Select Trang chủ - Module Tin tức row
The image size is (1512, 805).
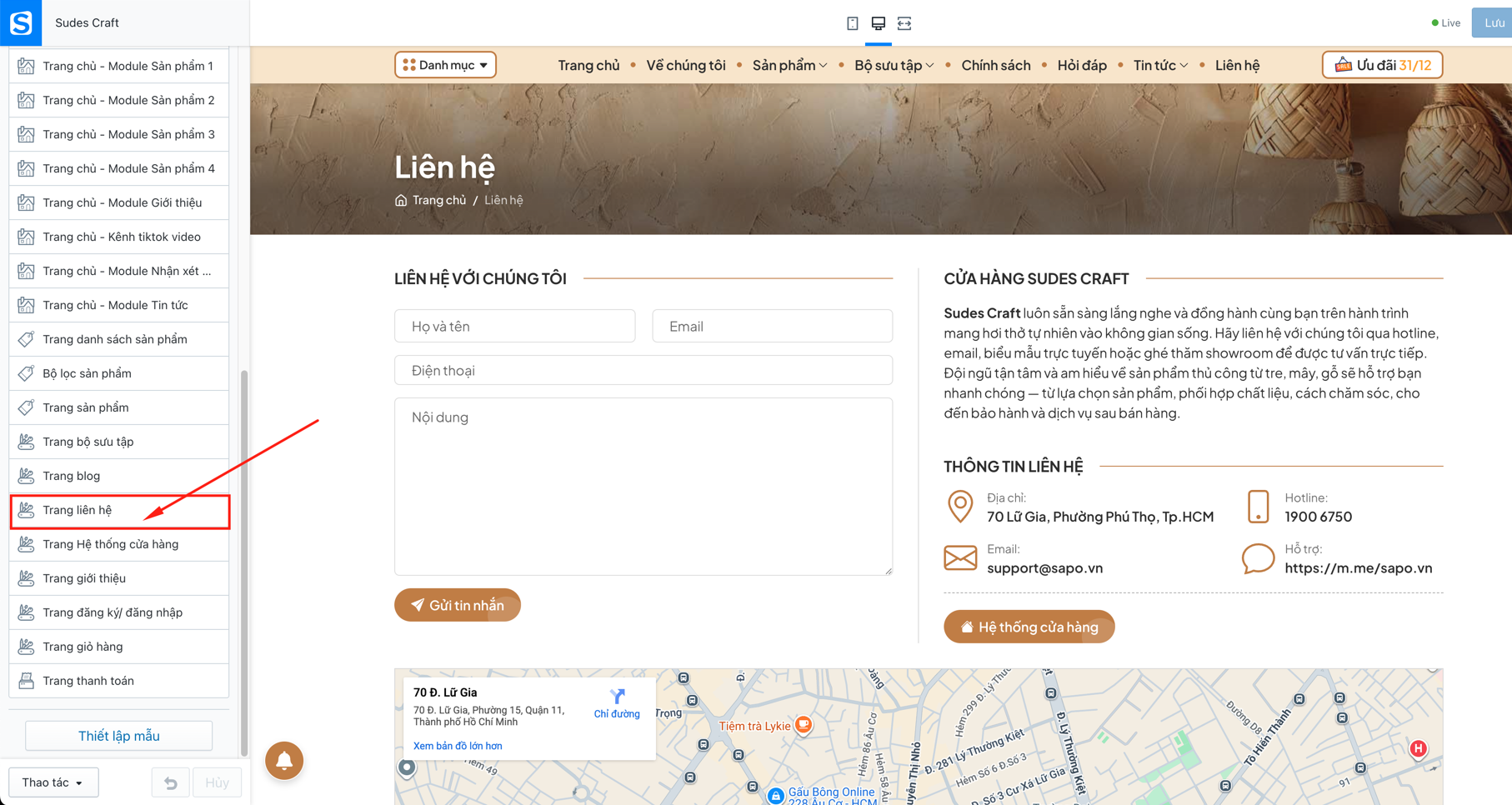[119, 306]
